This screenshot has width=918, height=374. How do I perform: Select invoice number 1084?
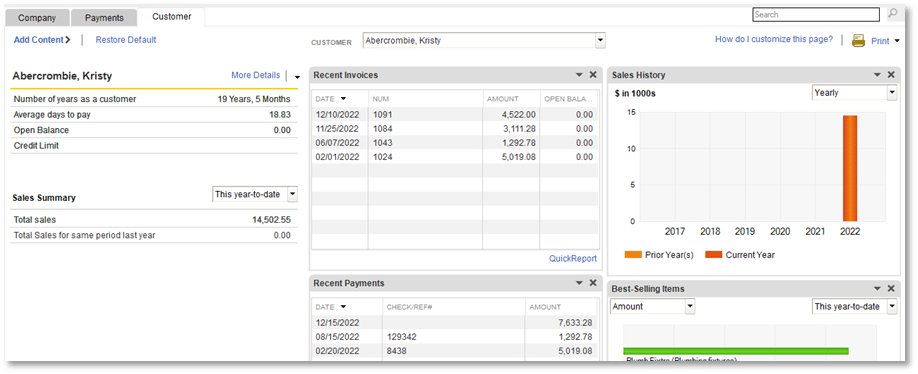tap(382, 128)
